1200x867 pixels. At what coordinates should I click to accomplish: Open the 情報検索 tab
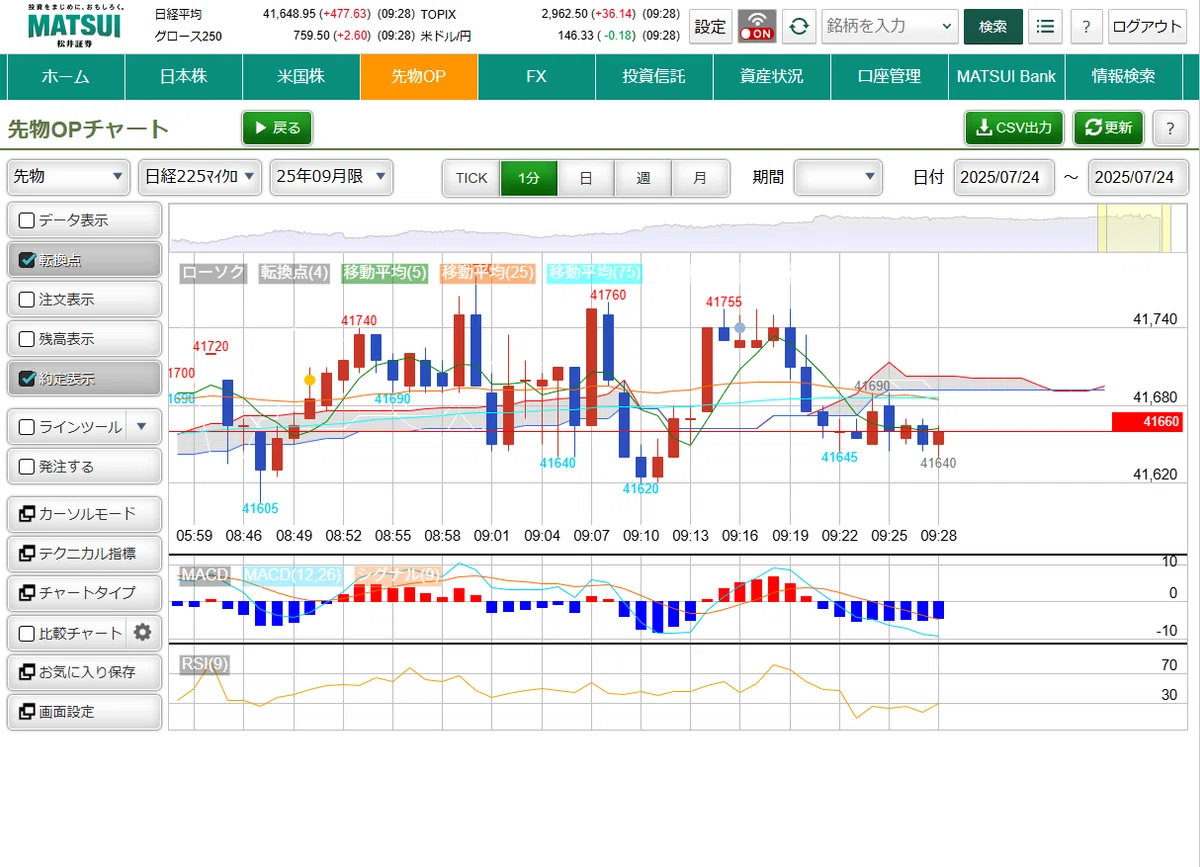pos(1123,76)
